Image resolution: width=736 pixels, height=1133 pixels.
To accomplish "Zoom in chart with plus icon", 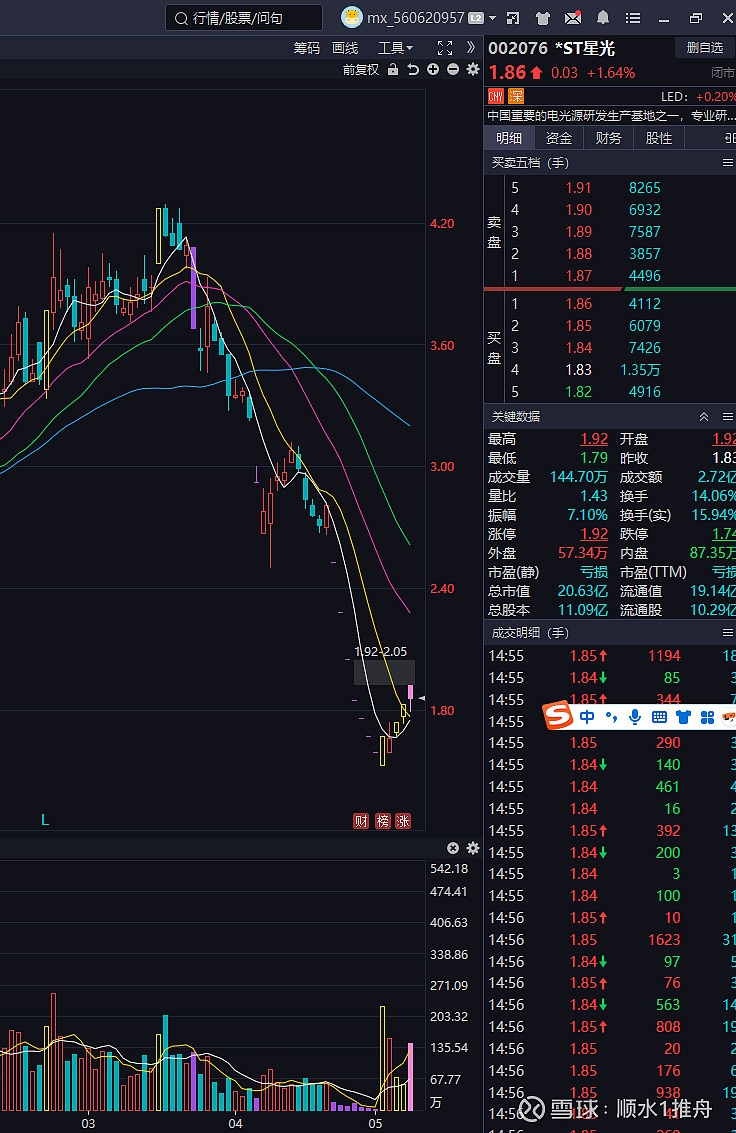I will coord(433,70).
